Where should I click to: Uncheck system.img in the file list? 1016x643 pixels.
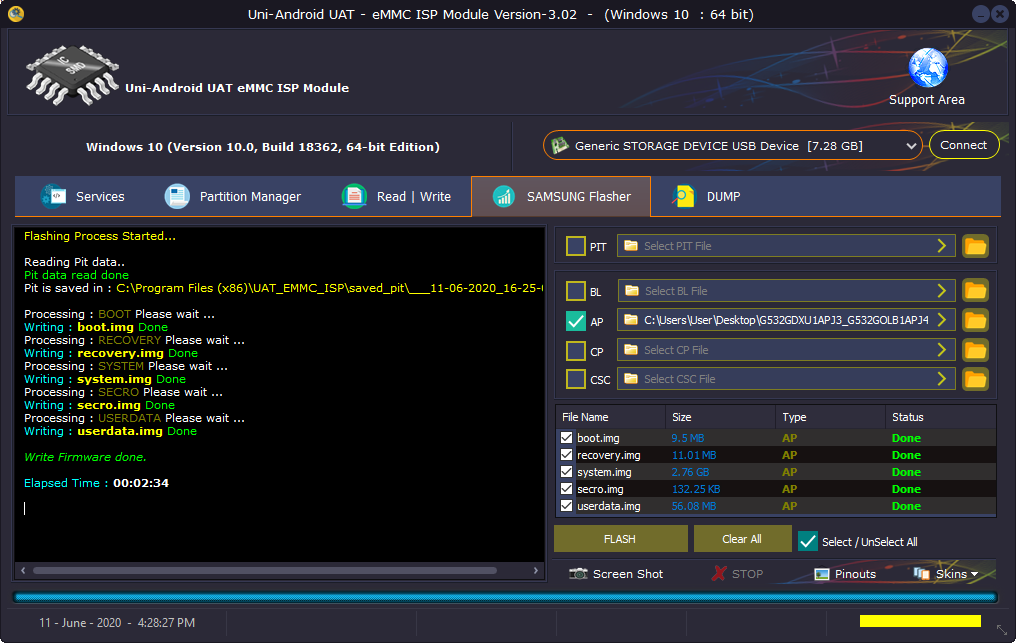[566, 472]
